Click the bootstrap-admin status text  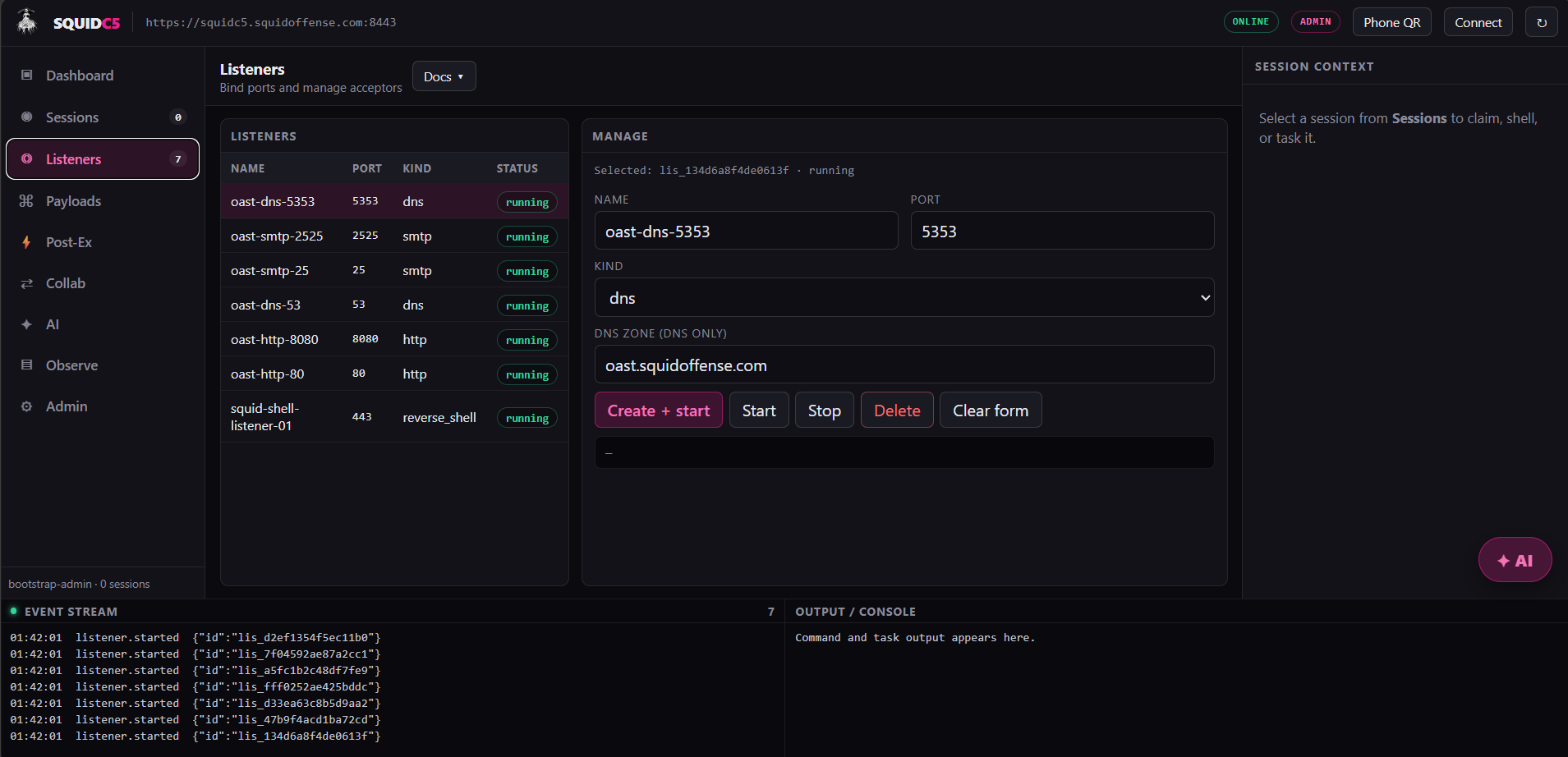(79, 584)
